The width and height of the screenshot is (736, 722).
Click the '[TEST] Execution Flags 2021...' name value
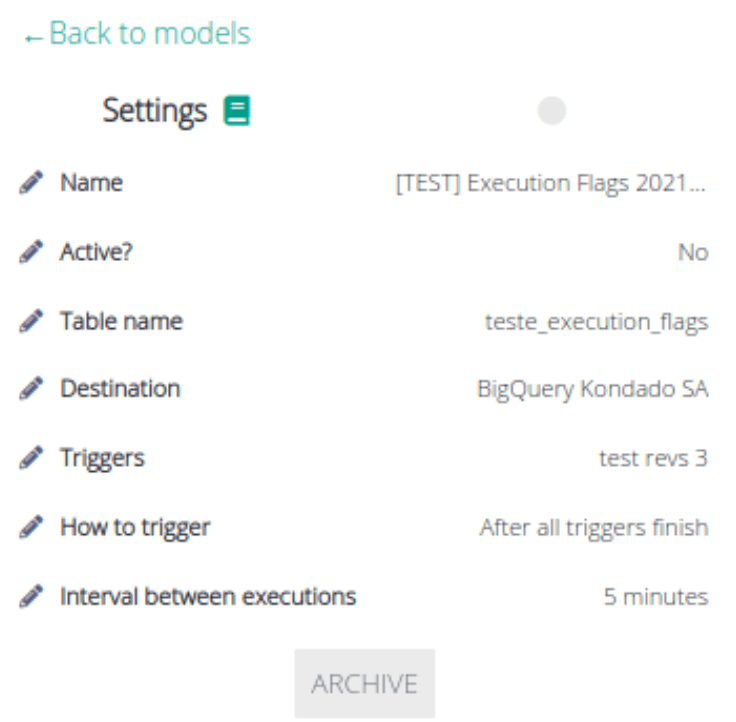click(x=552, y=184)
